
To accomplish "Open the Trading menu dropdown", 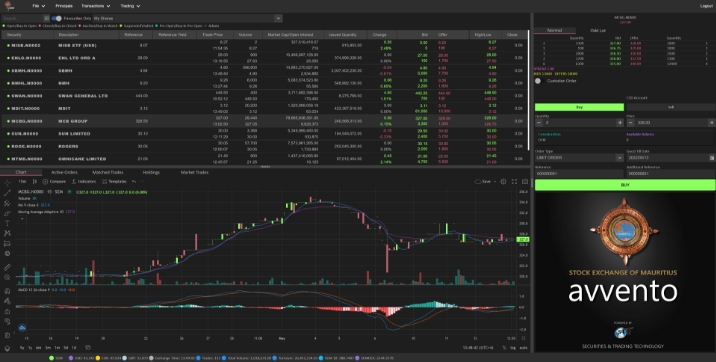I will point(130,6).
